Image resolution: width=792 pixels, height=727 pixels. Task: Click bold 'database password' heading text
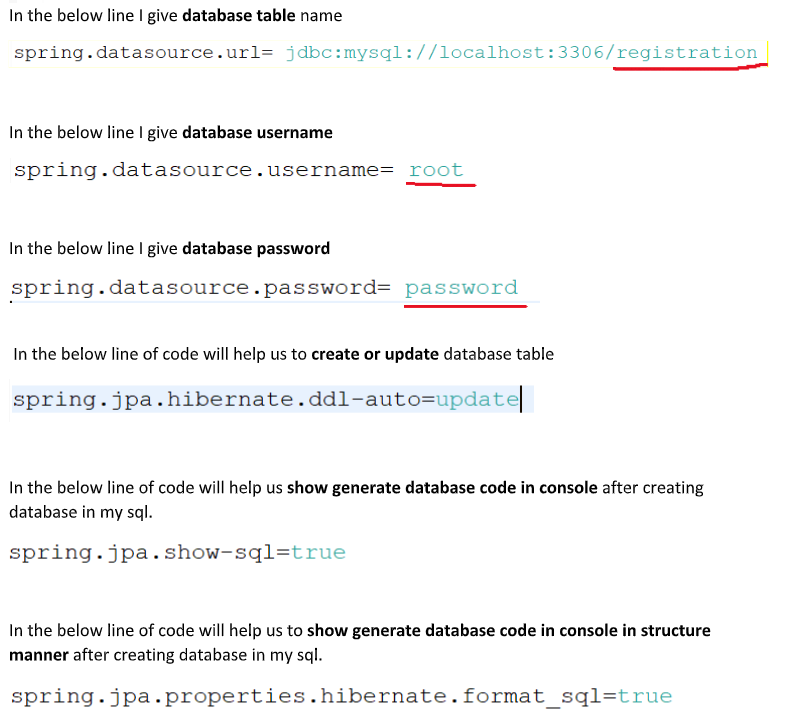tap(256, 249)
